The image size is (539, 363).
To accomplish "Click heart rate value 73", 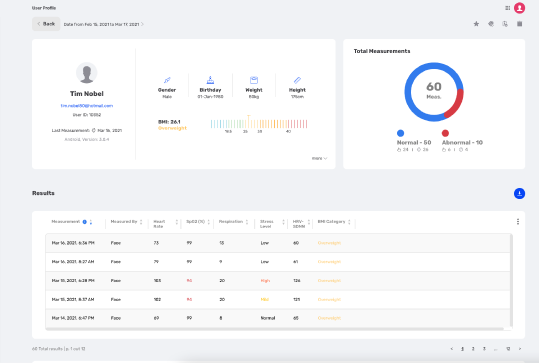I will (156, 243).
